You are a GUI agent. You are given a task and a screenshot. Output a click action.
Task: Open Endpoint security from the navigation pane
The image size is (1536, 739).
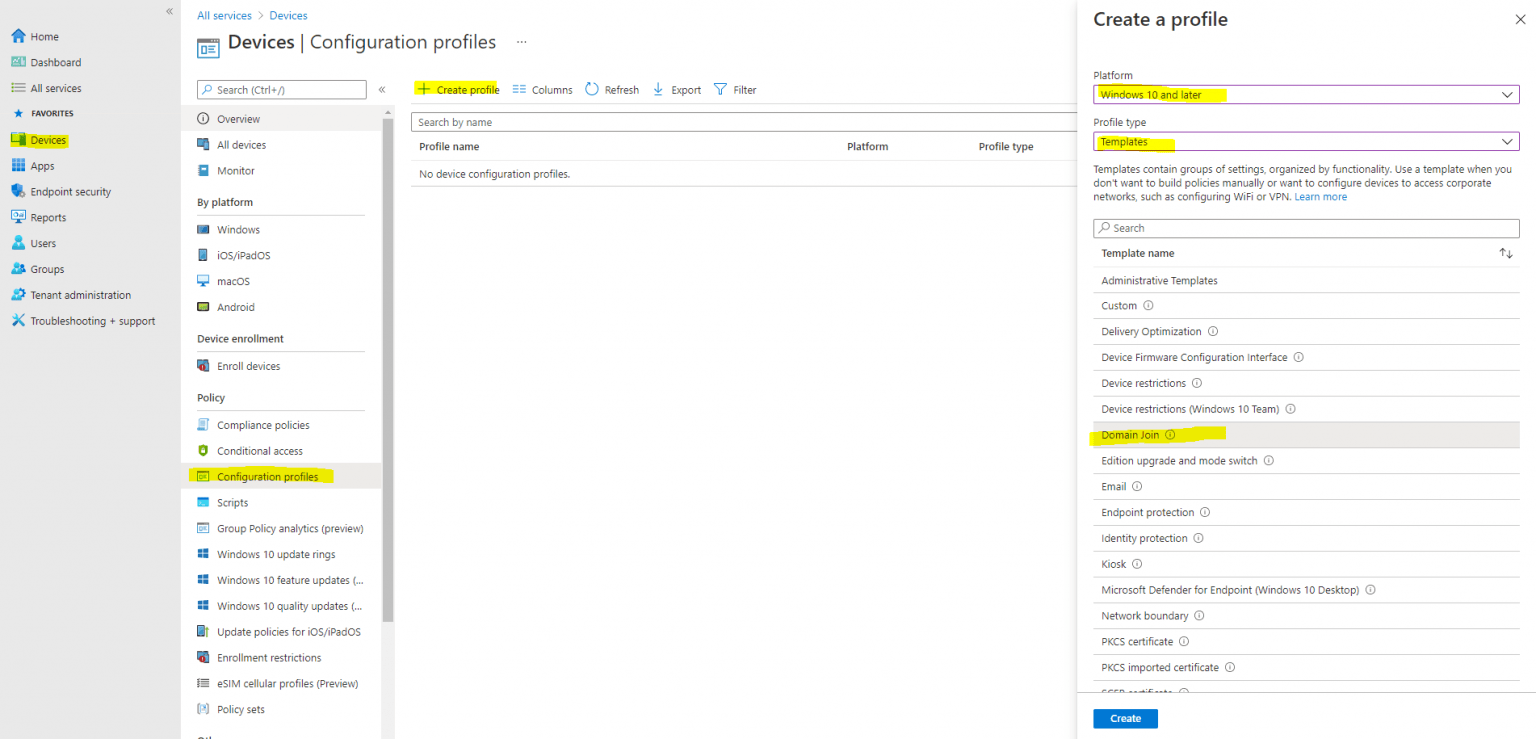pyautogui.click(x=72, y=191)
